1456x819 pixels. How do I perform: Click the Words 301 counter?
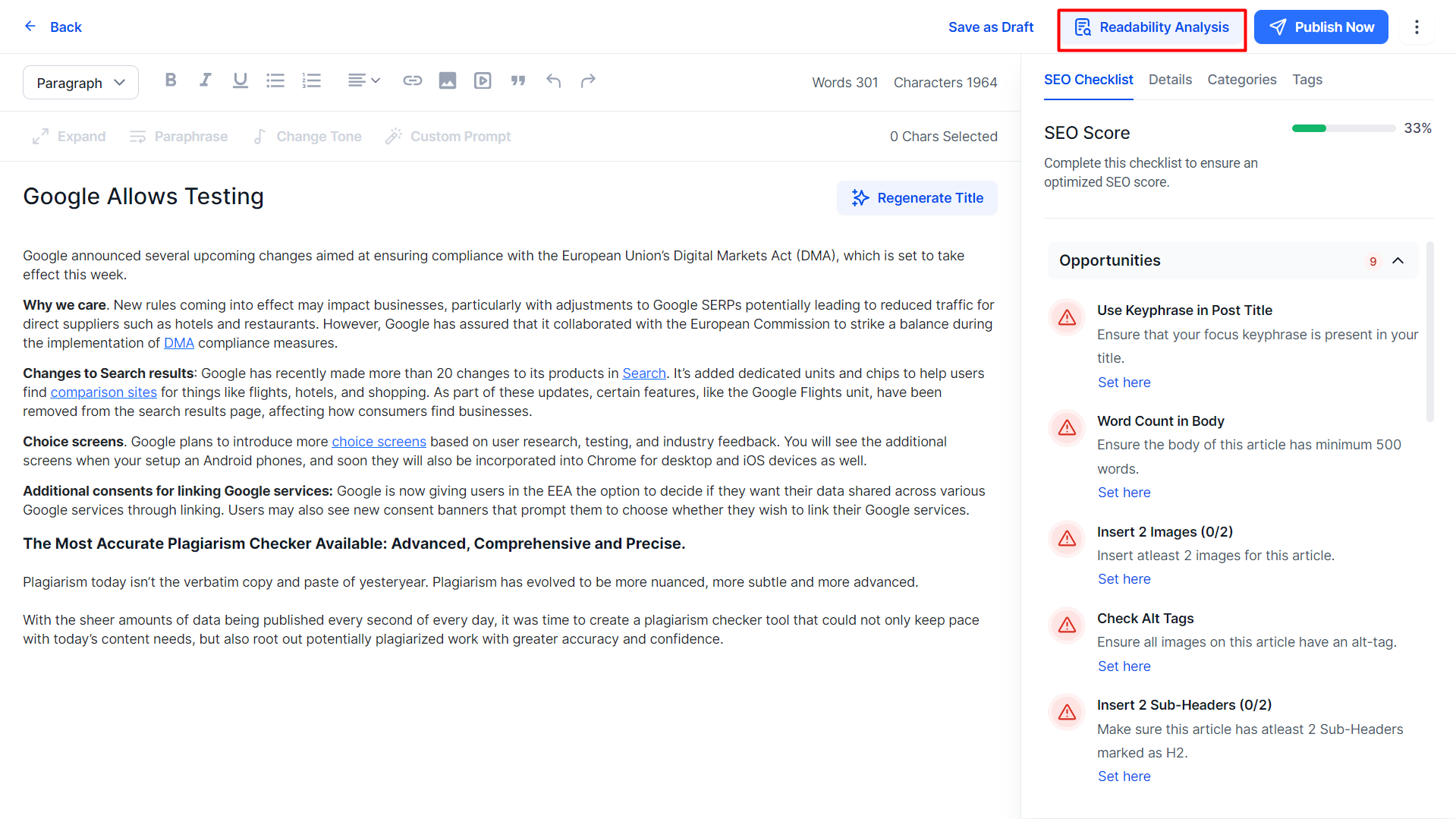(844, 83)
